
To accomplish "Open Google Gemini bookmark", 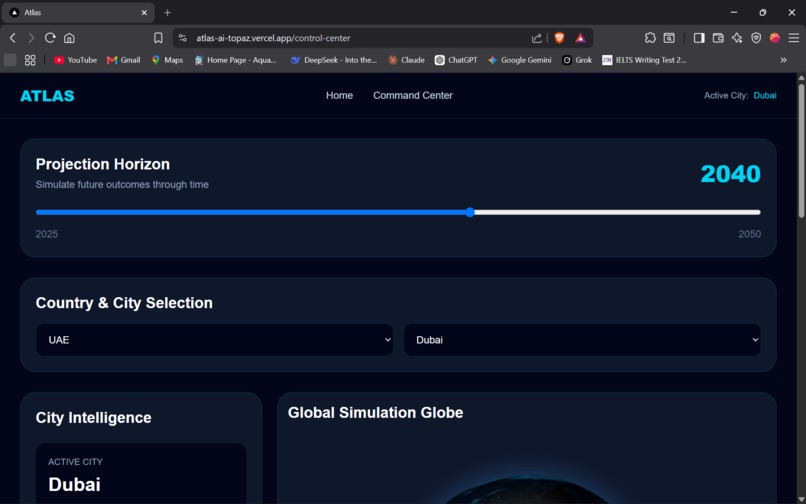I will [x=520, y=60].
